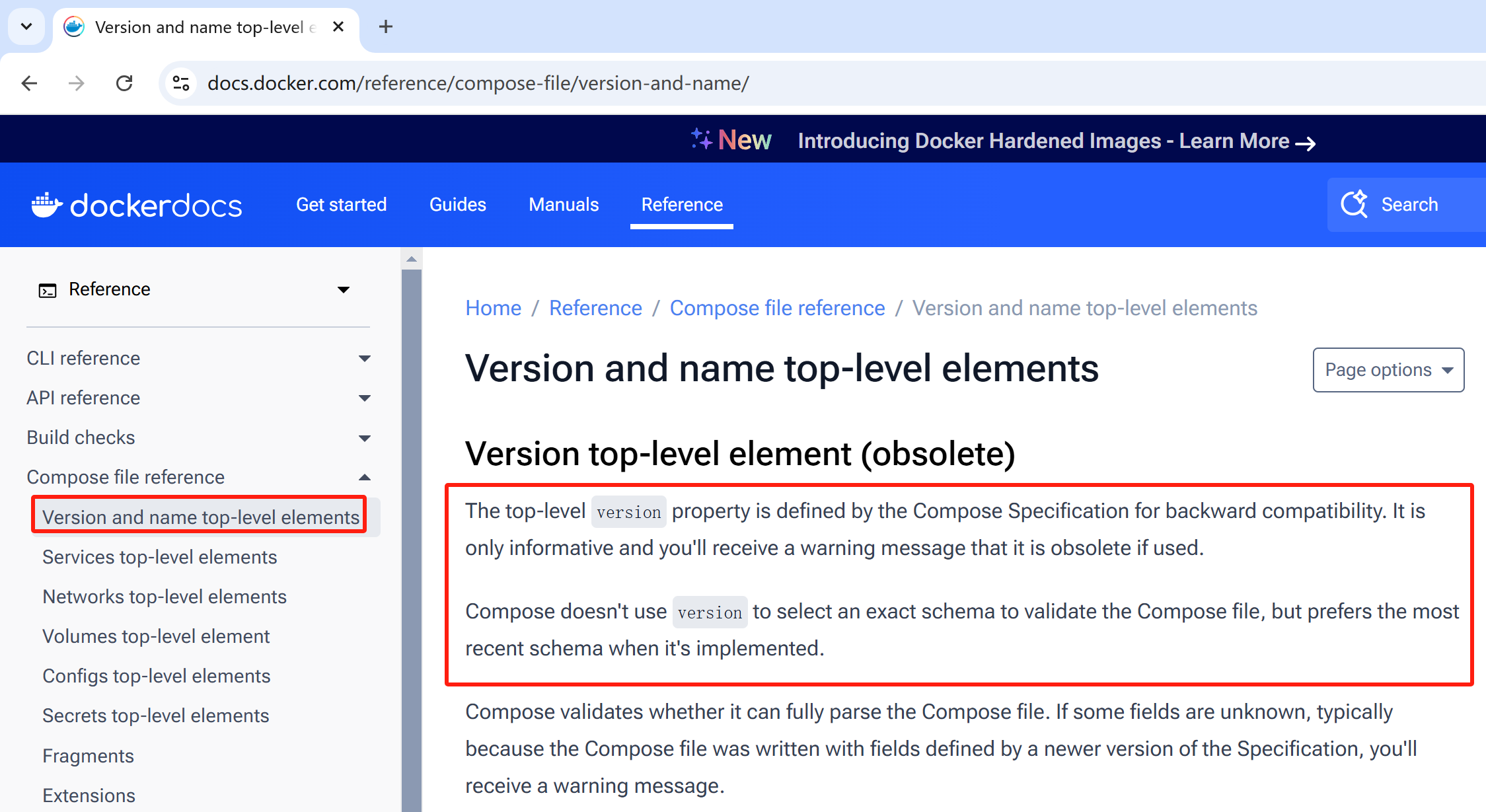1486x812 pixels.
Task: Go to Home breadcrumb link
Action: pos(493,308)
